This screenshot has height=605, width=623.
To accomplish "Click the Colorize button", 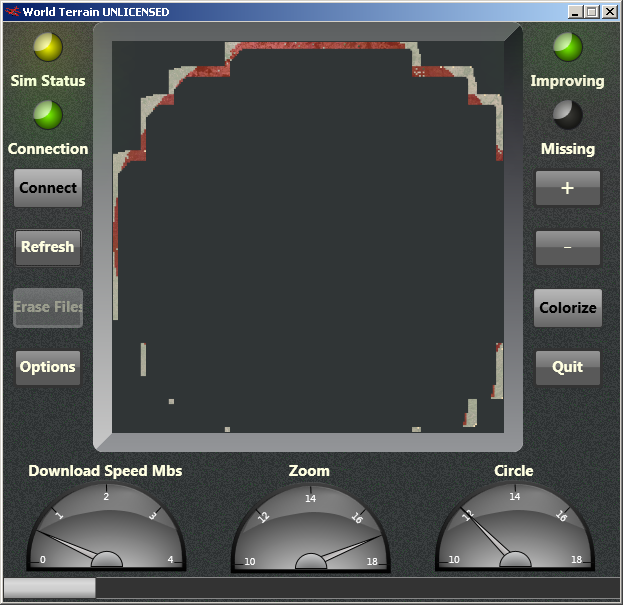I will click(x=568, y=308).
